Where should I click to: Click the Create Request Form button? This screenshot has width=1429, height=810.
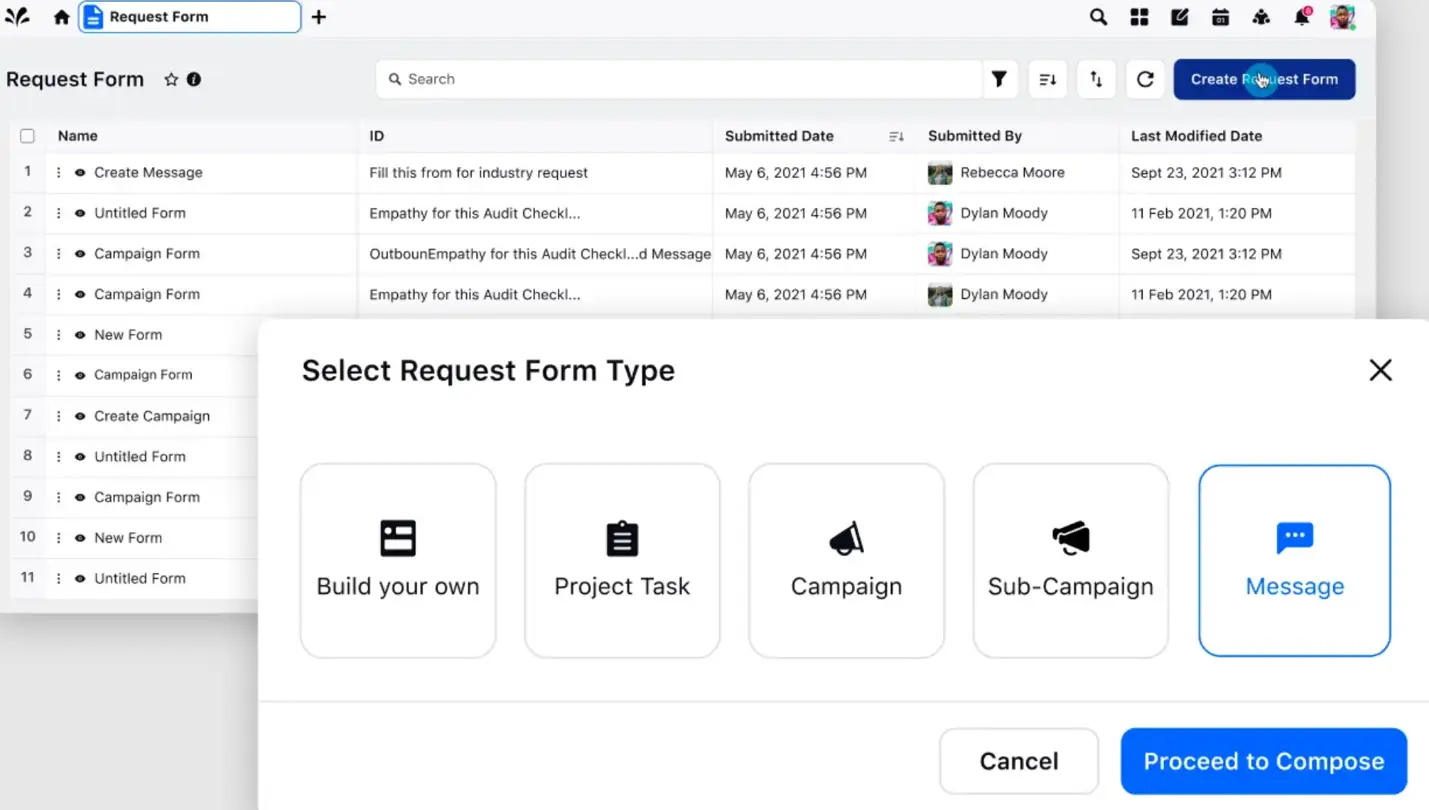[1264, 79]
